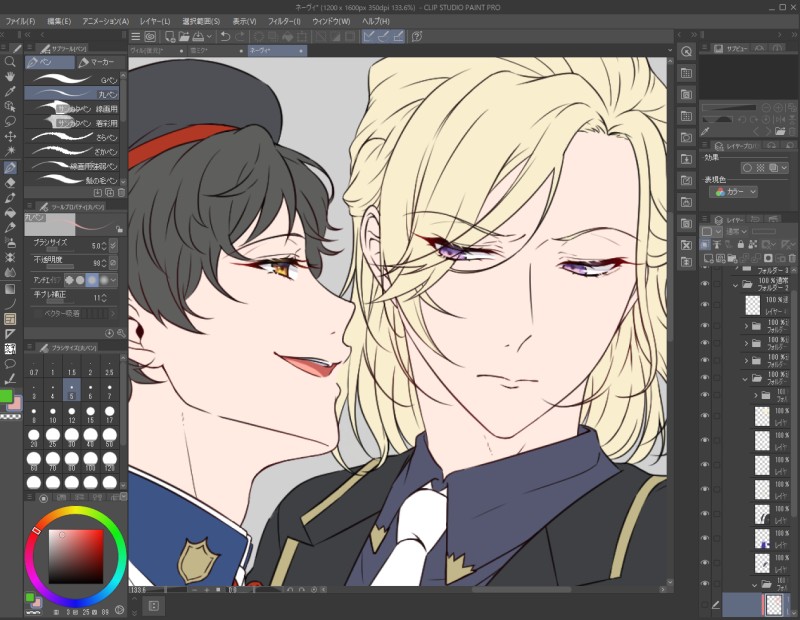Open the ファイル(F) menu
The height and width of the screenshot is (620, 800).
coord(20,21)
